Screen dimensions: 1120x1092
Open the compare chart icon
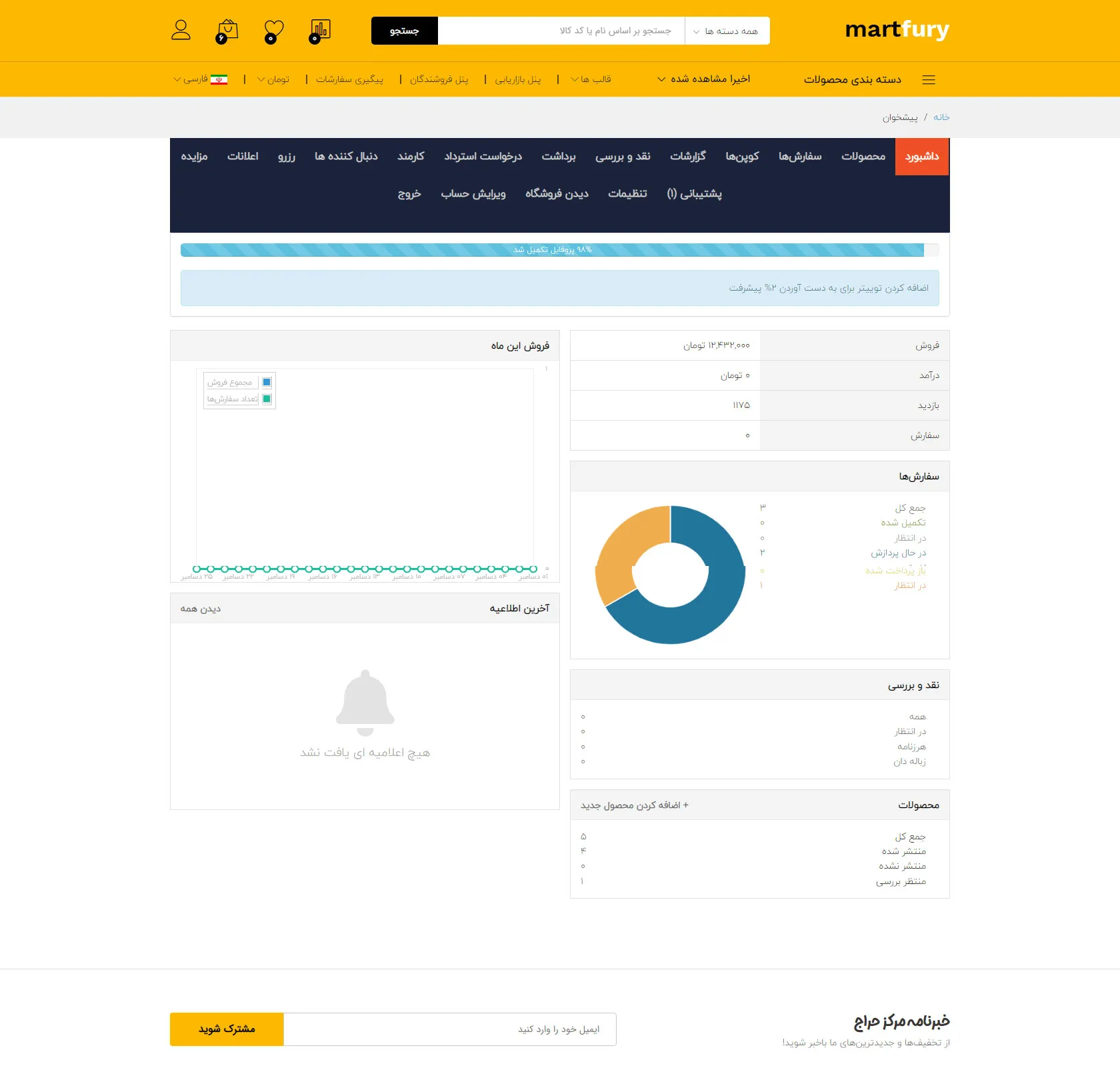tap(320, 30)
